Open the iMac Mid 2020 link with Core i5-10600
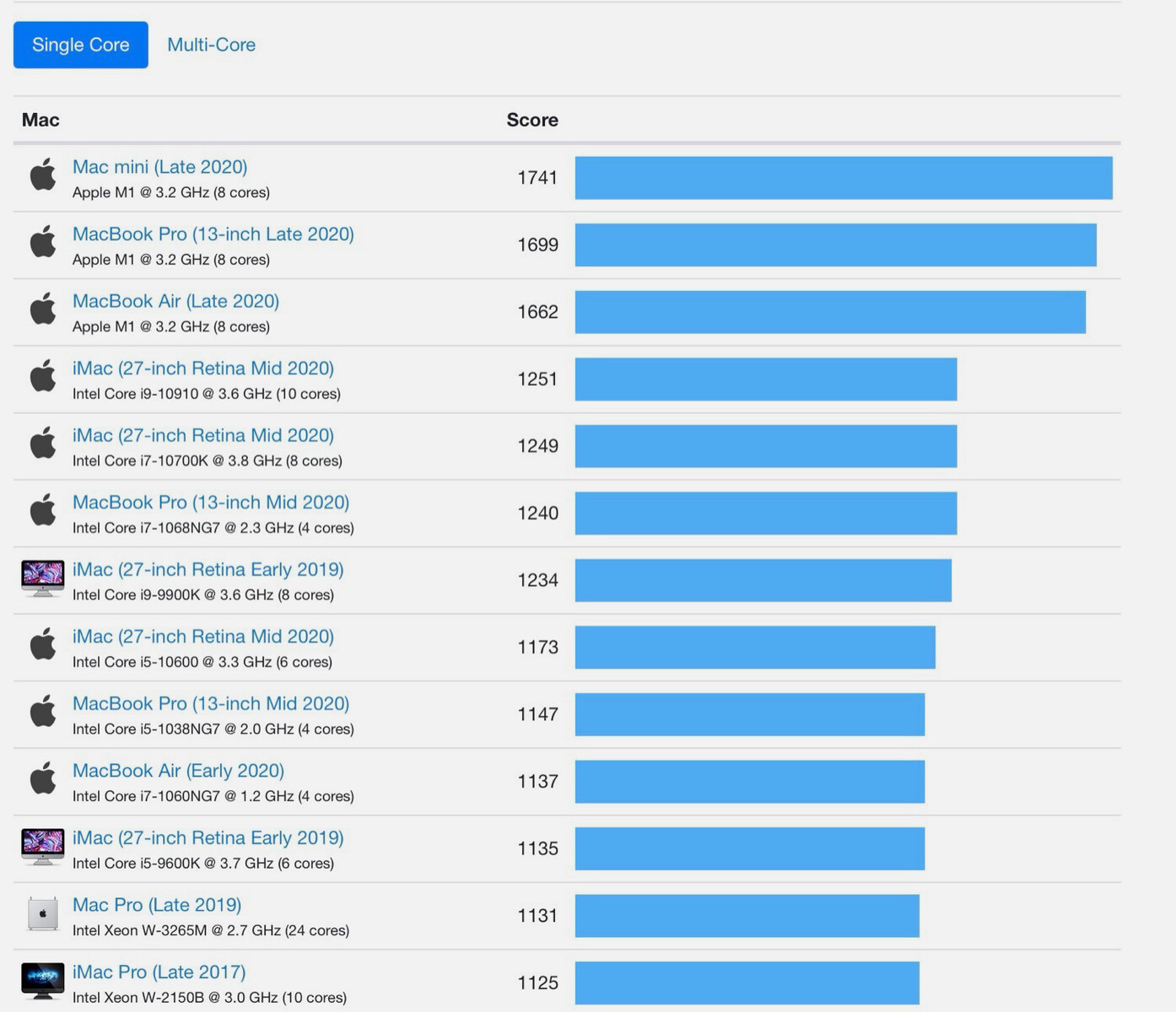 click(203, 637)
